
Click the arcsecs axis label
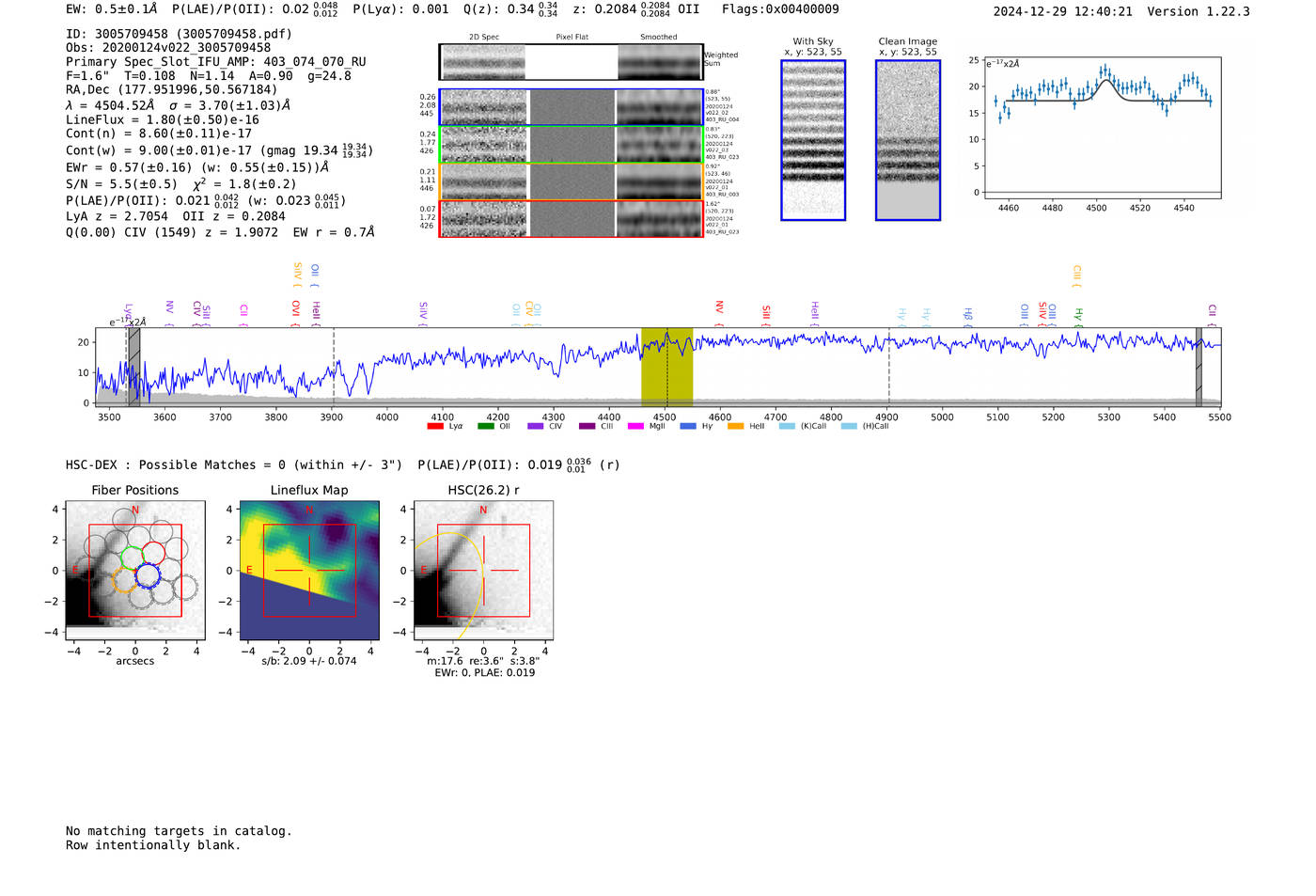(x=135, y=661)
